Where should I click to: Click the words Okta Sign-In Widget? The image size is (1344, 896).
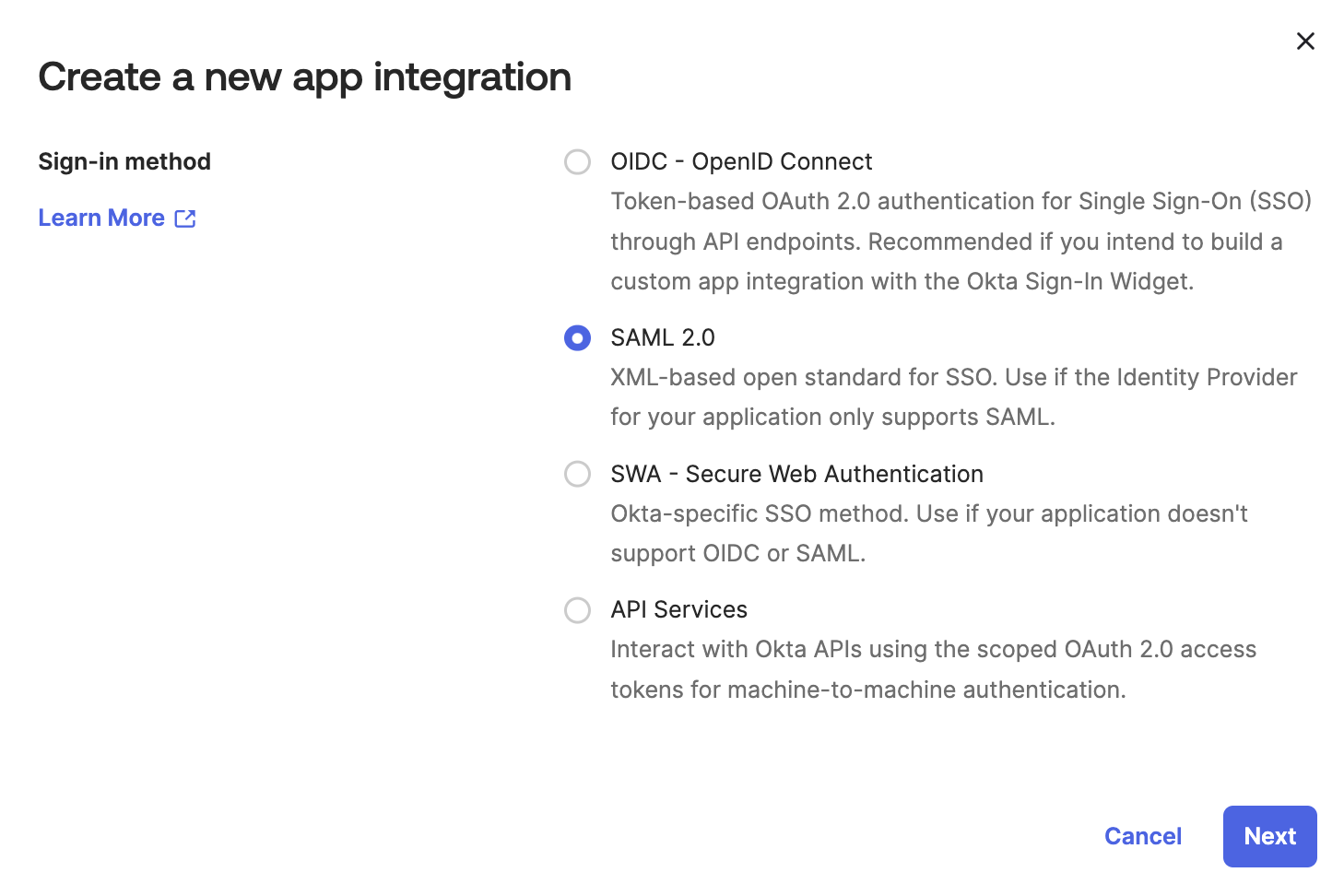(1079, 281)
